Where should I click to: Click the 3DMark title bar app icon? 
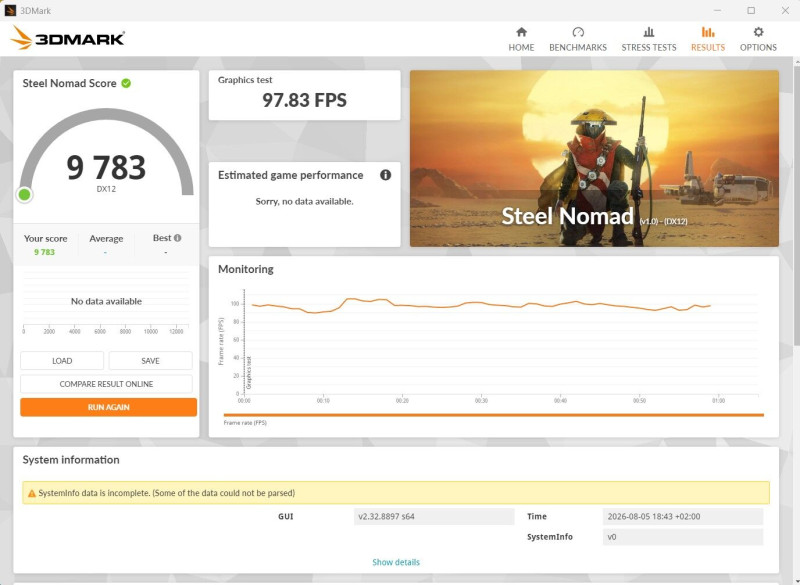[x=10, y=10]
